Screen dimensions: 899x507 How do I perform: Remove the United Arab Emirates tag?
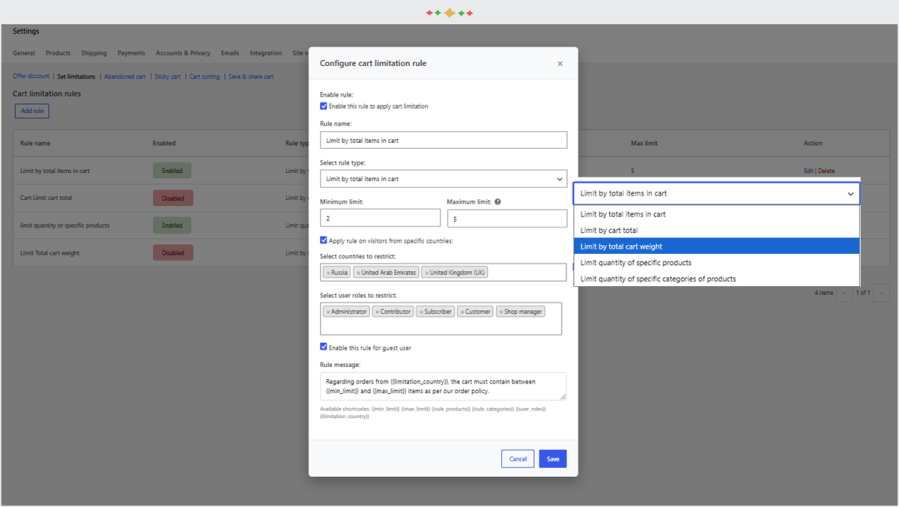[x=358, y=273]
